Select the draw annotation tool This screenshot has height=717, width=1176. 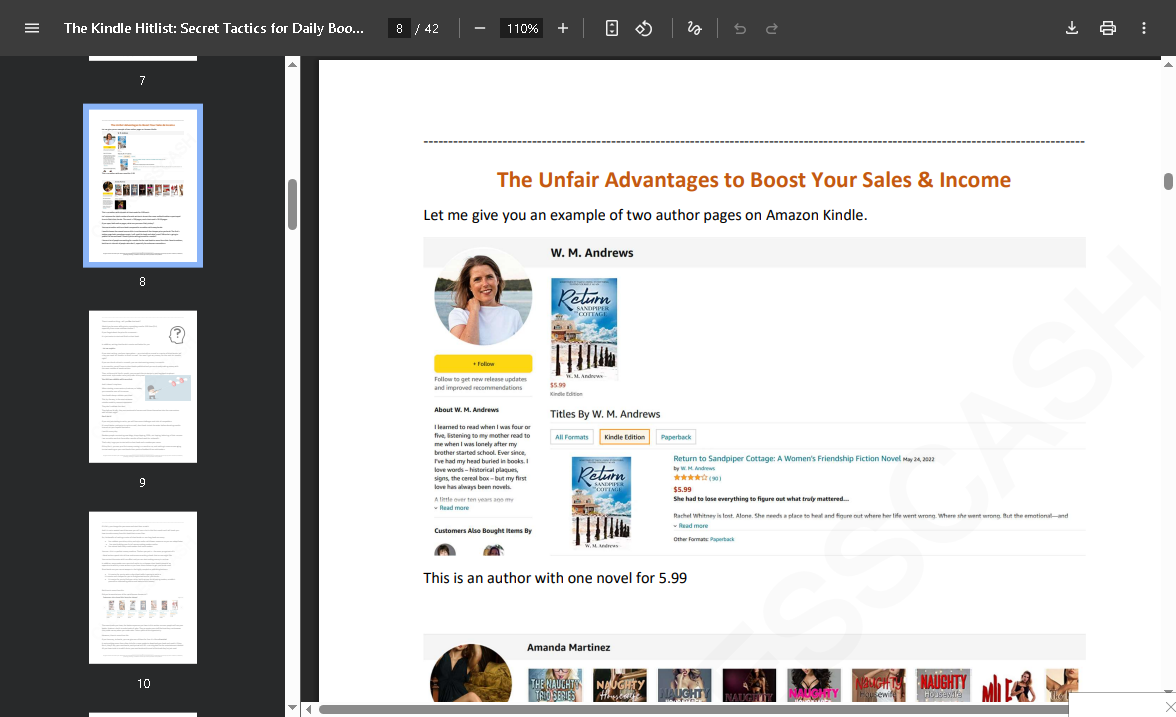pyautogui.click(x=694, y=28)
